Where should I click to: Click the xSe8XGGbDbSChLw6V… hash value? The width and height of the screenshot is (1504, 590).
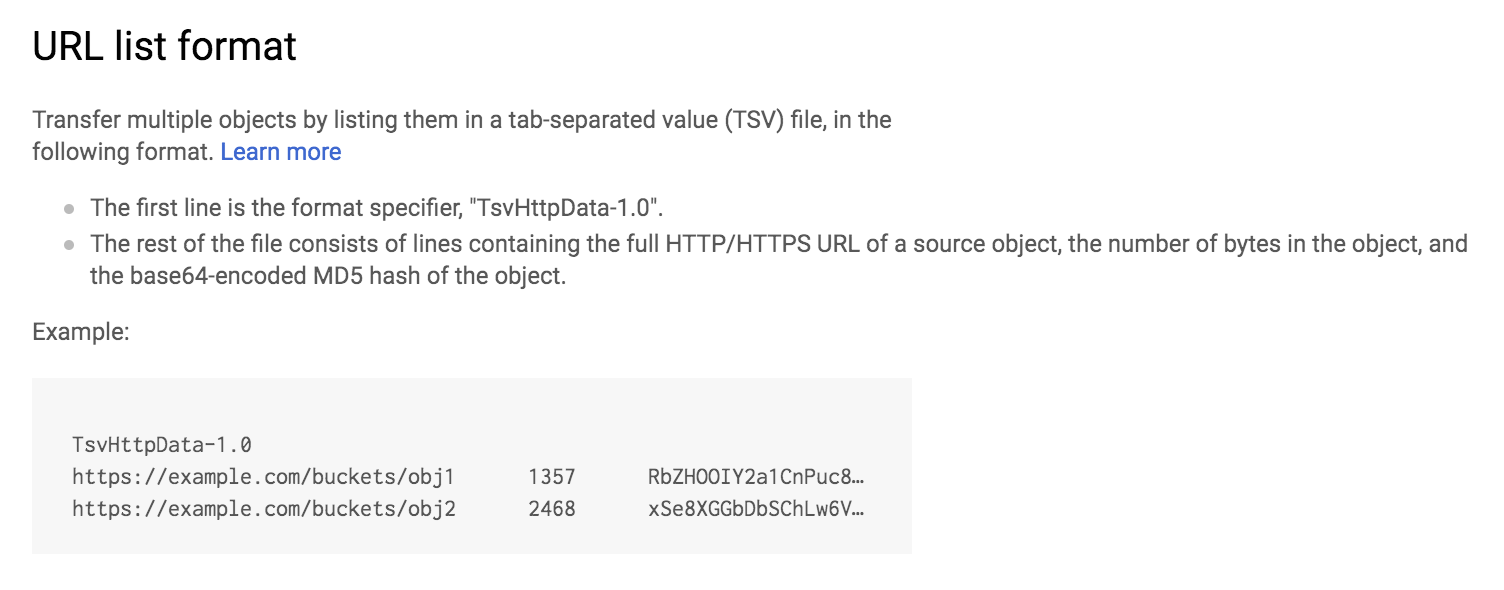tap(756, 509)
